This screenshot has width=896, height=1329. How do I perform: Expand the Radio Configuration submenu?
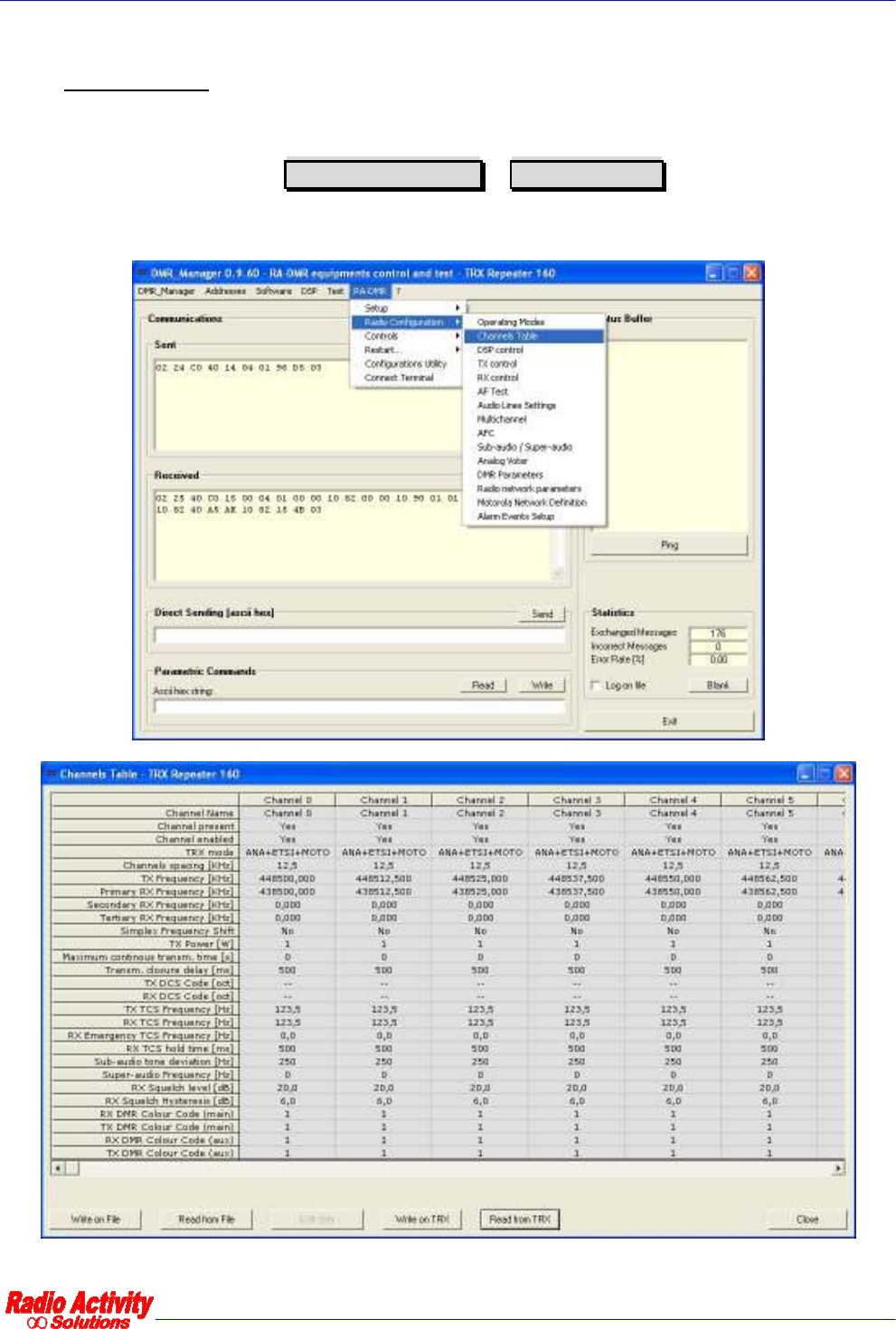(407, 322)
